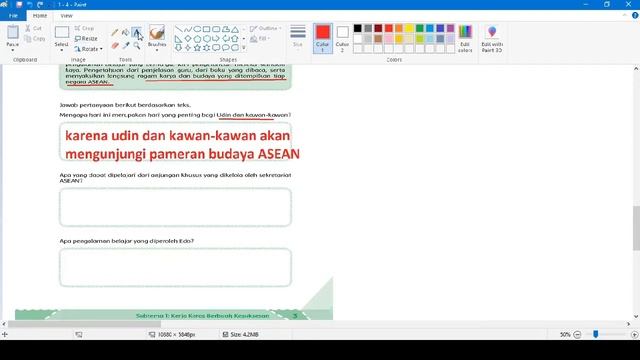Click the Copy button
The height and width of the screenshot is (360, 640).
coord(35,38)
